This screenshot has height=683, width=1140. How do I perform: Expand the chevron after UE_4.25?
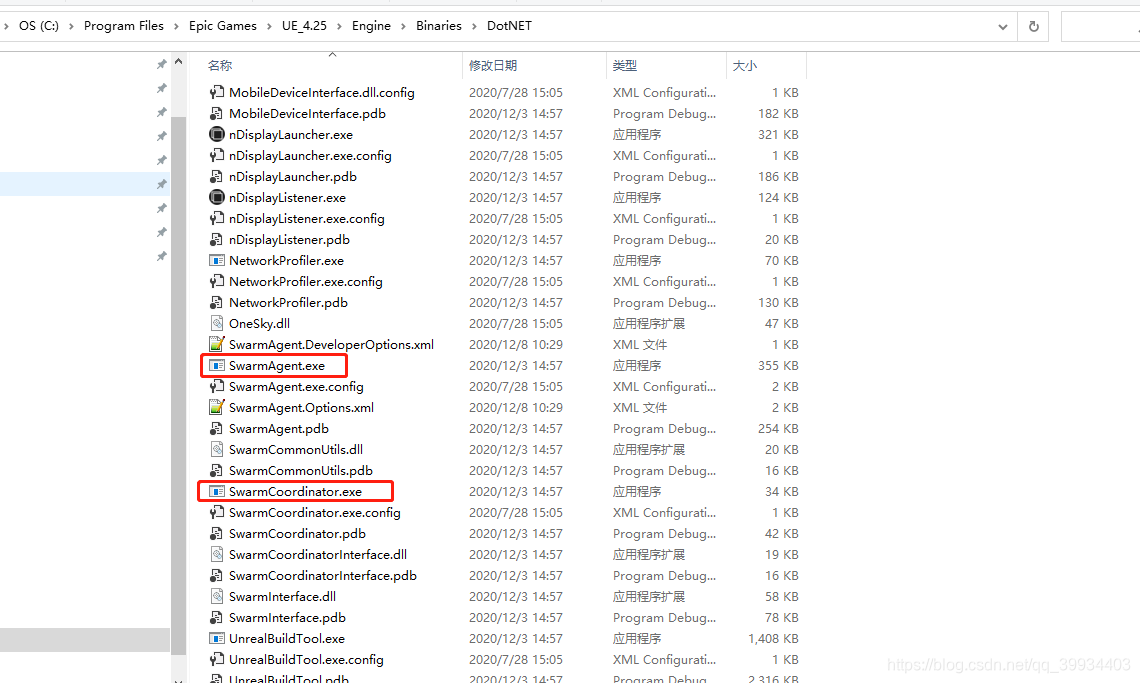(340, 26)
